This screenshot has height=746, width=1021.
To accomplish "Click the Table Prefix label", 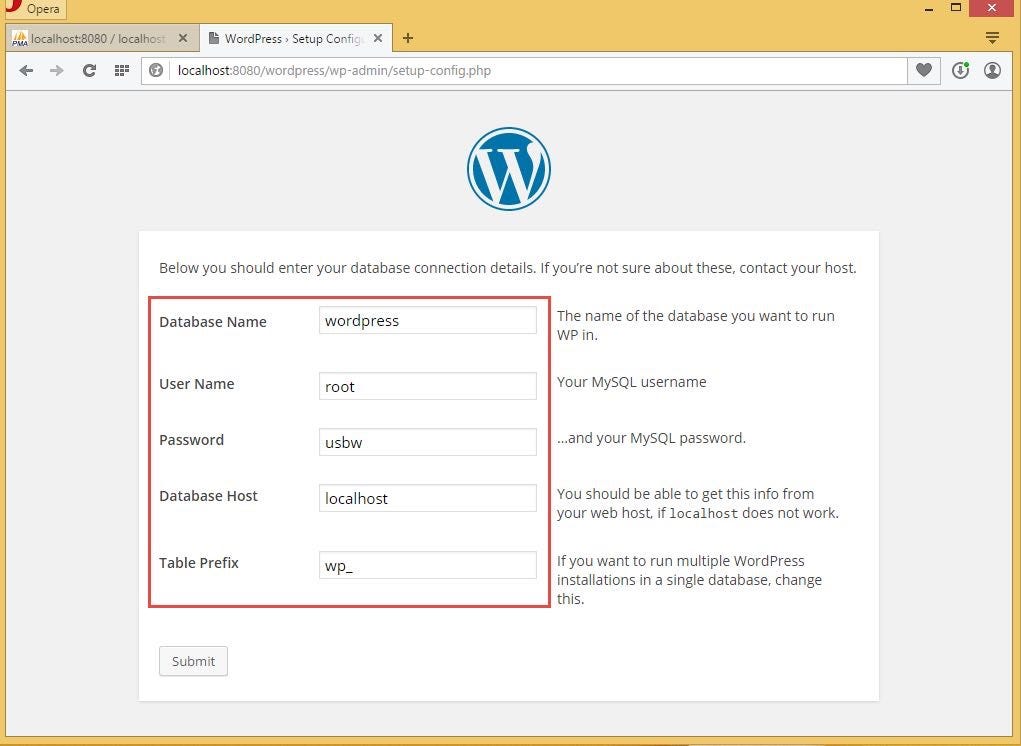I will [199, 562].
